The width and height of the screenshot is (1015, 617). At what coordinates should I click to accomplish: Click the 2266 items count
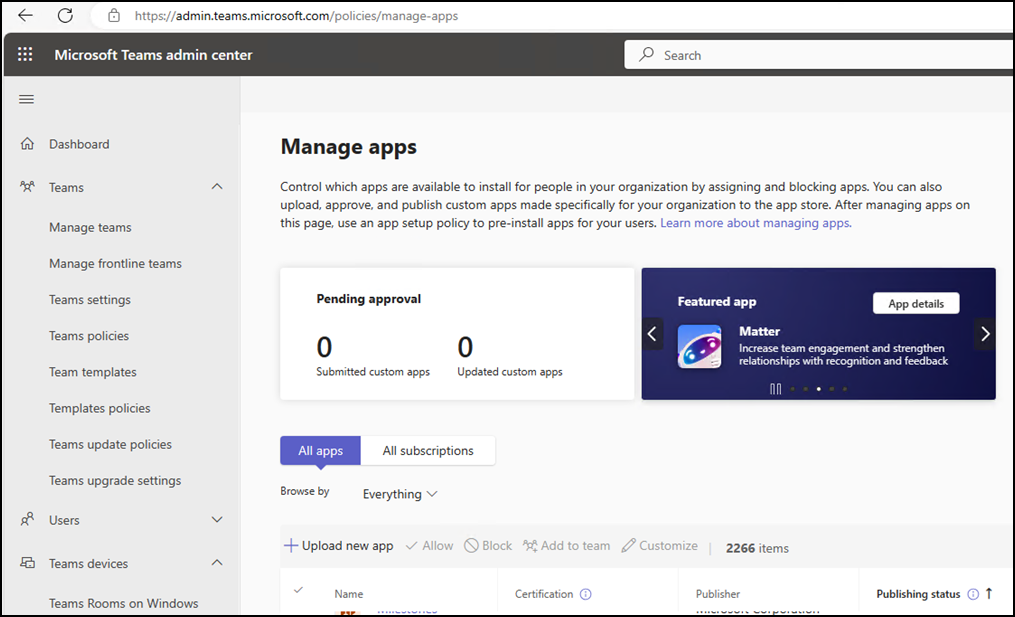coord(757,548)
